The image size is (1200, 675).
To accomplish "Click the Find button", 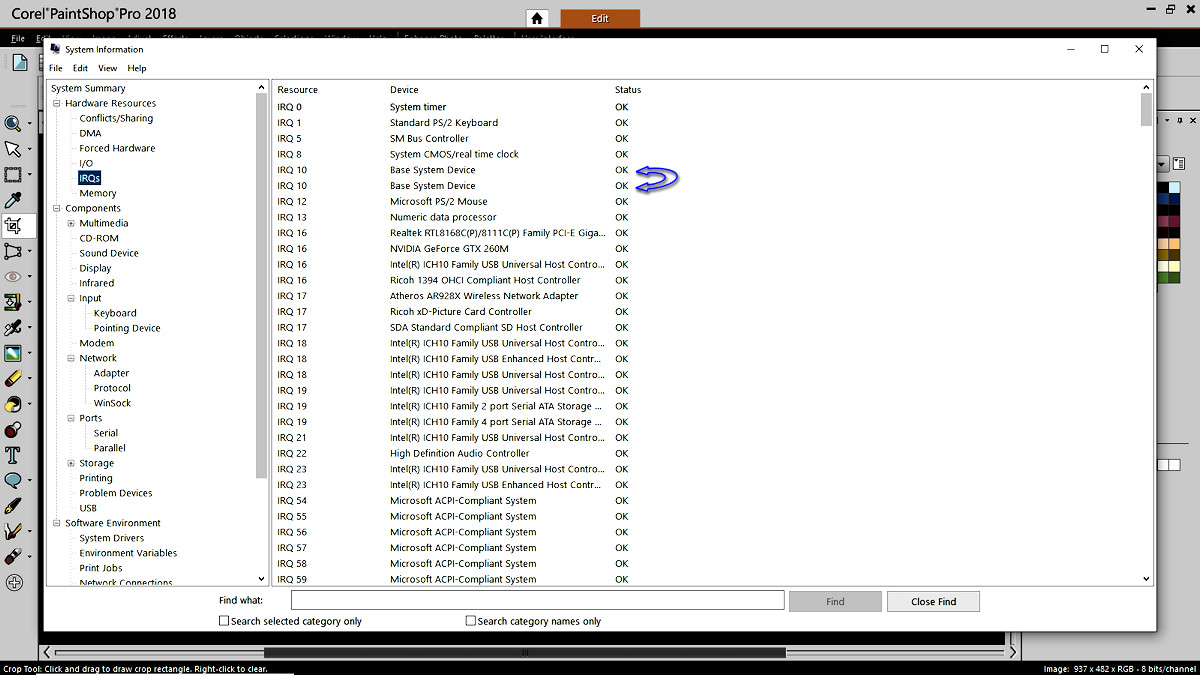I will tap(835, 600).
